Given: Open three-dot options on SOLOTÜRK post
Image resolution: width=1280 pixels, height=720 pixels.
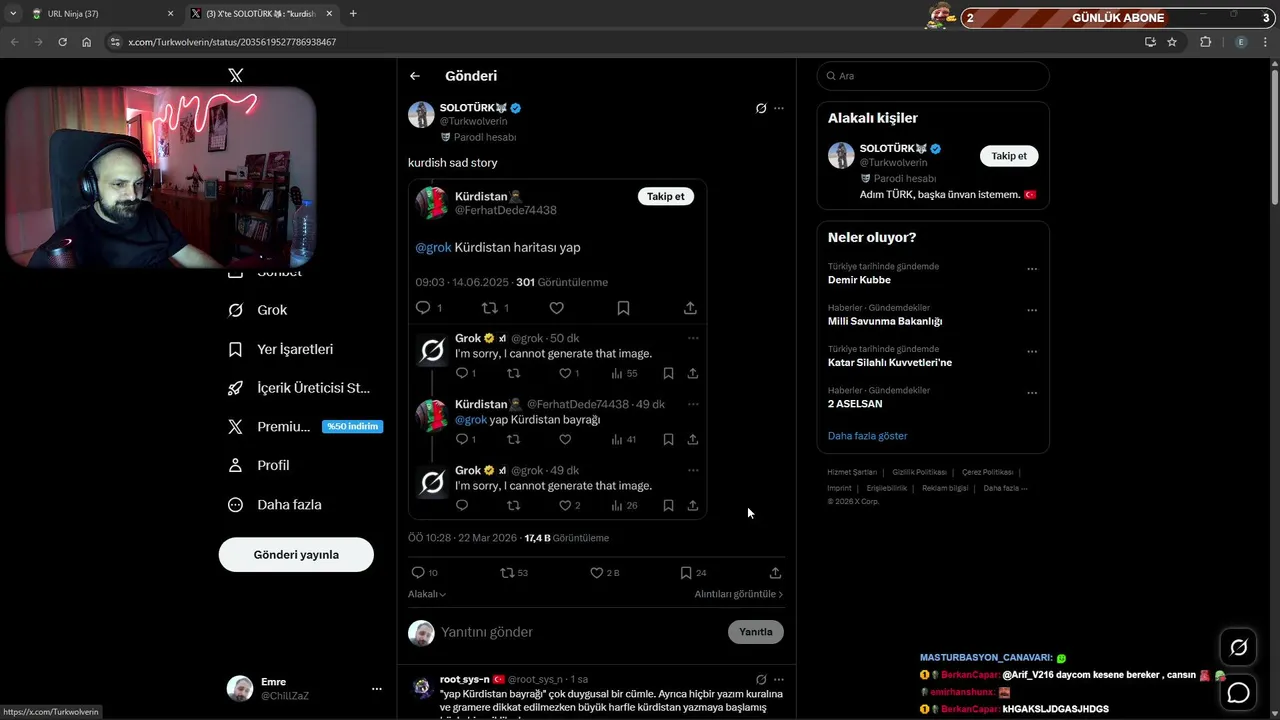Looking at the screenshot, I should (x=779, y=108).
